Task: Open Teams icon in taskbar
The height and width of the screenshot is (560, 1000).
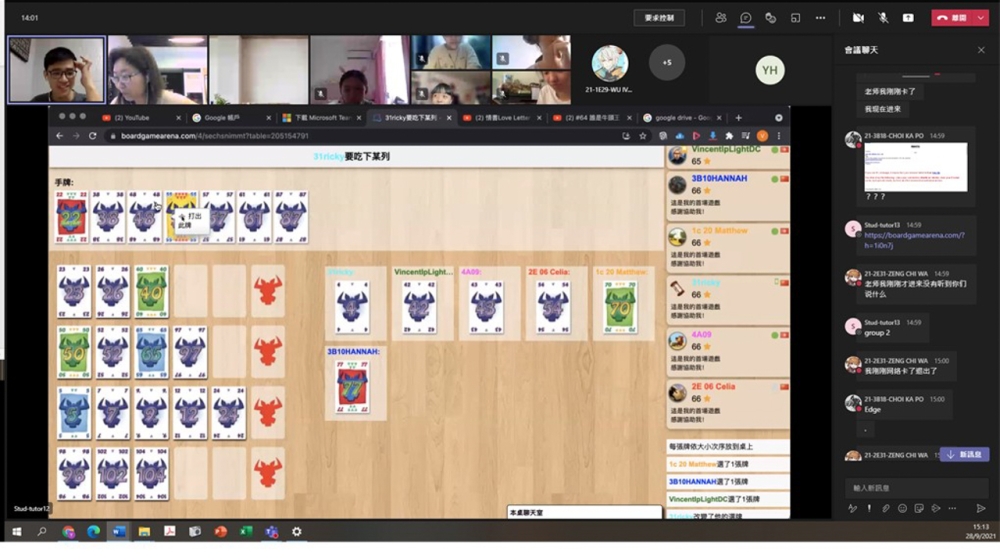Action: pos(272,531)
